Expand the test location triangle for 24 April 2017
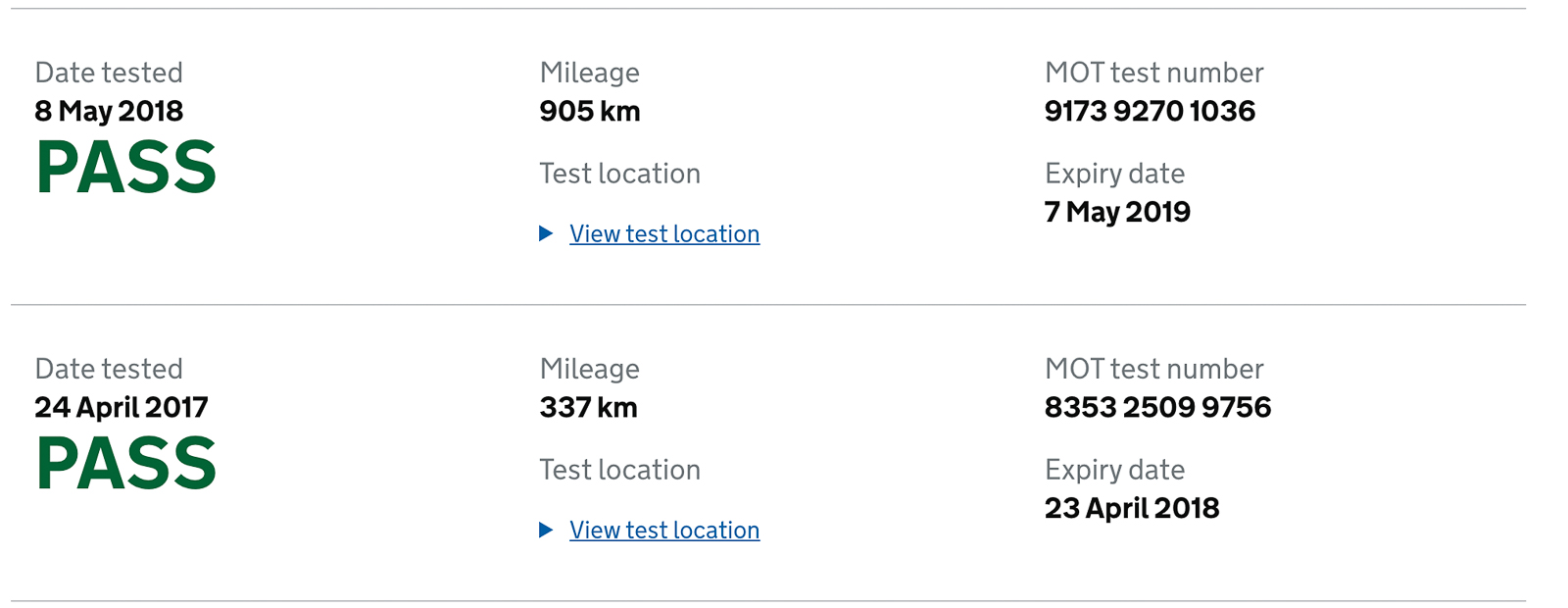This screenshot has height=608, width=1568. coord(546,530)
